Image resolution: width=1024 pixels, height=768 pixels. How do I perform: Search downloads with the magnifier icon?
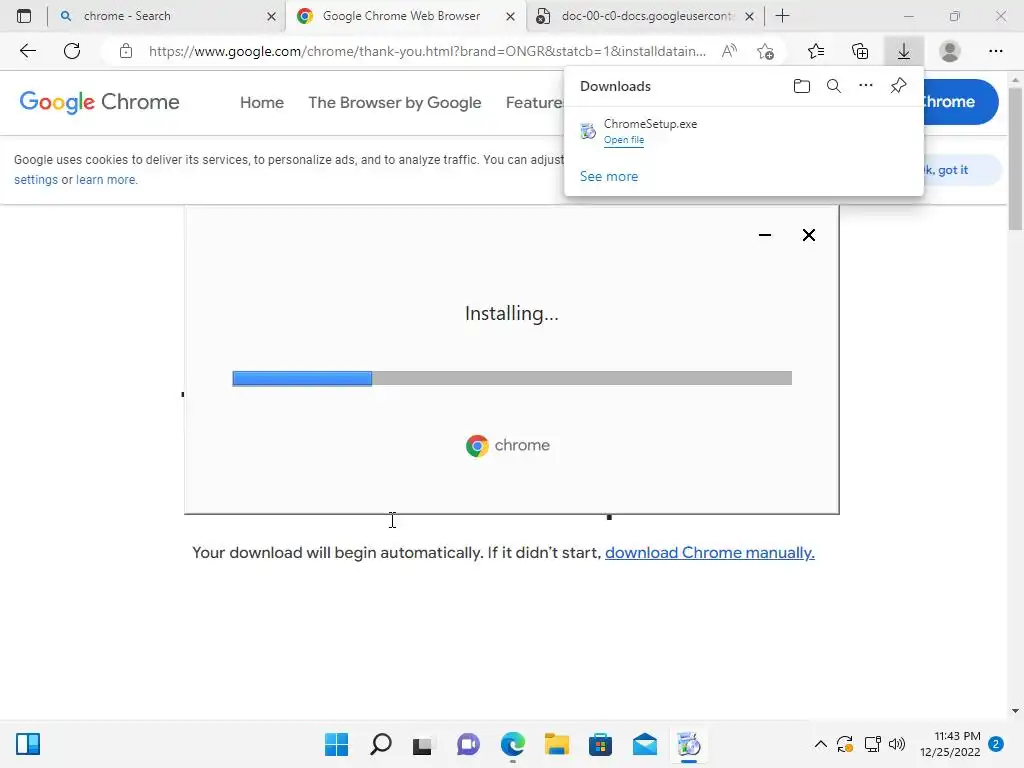833,86
